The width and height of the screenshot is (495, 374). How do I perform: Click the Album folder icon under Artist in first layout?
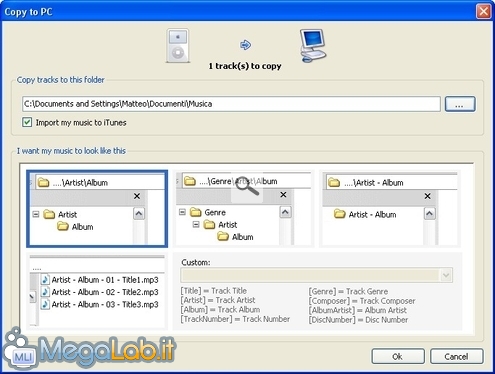coord(63,227)
